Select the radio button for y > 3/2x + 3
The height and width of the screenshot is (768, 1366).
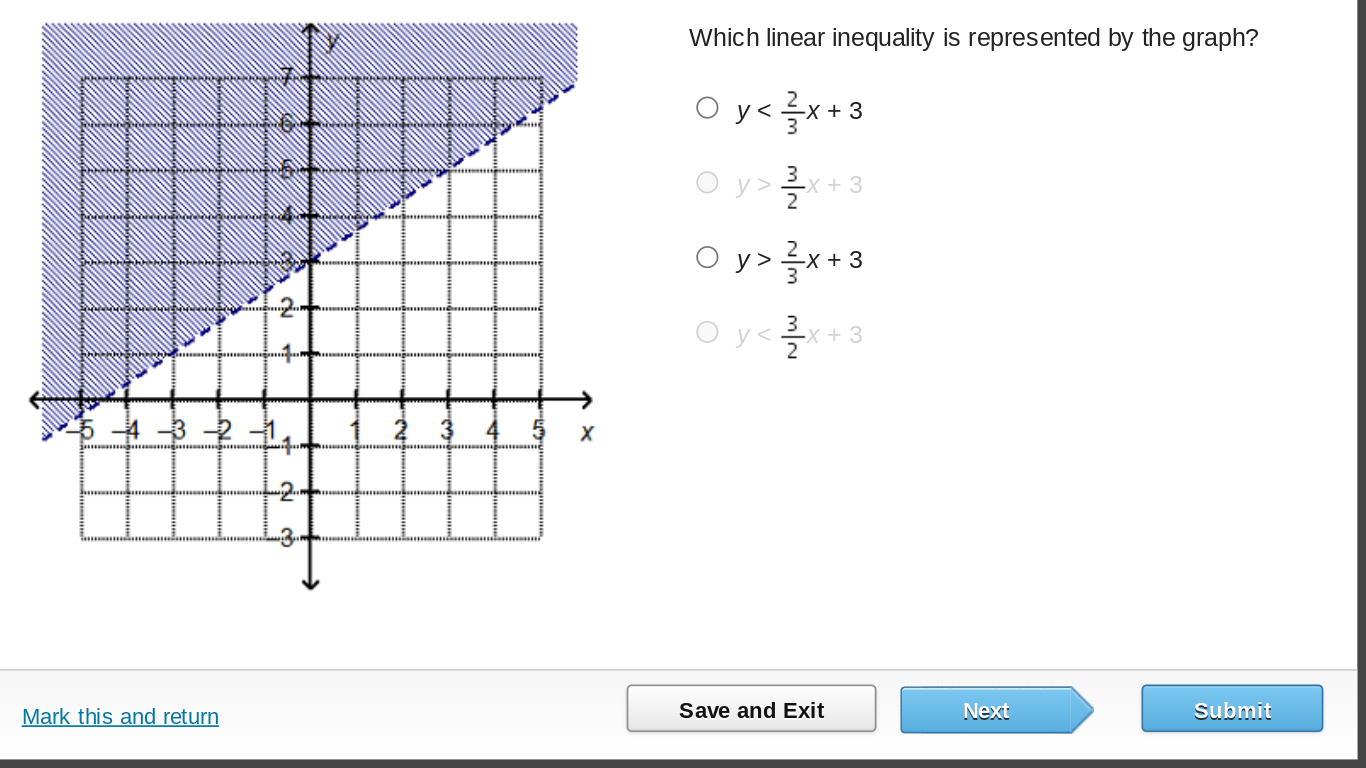click(707, 182)
